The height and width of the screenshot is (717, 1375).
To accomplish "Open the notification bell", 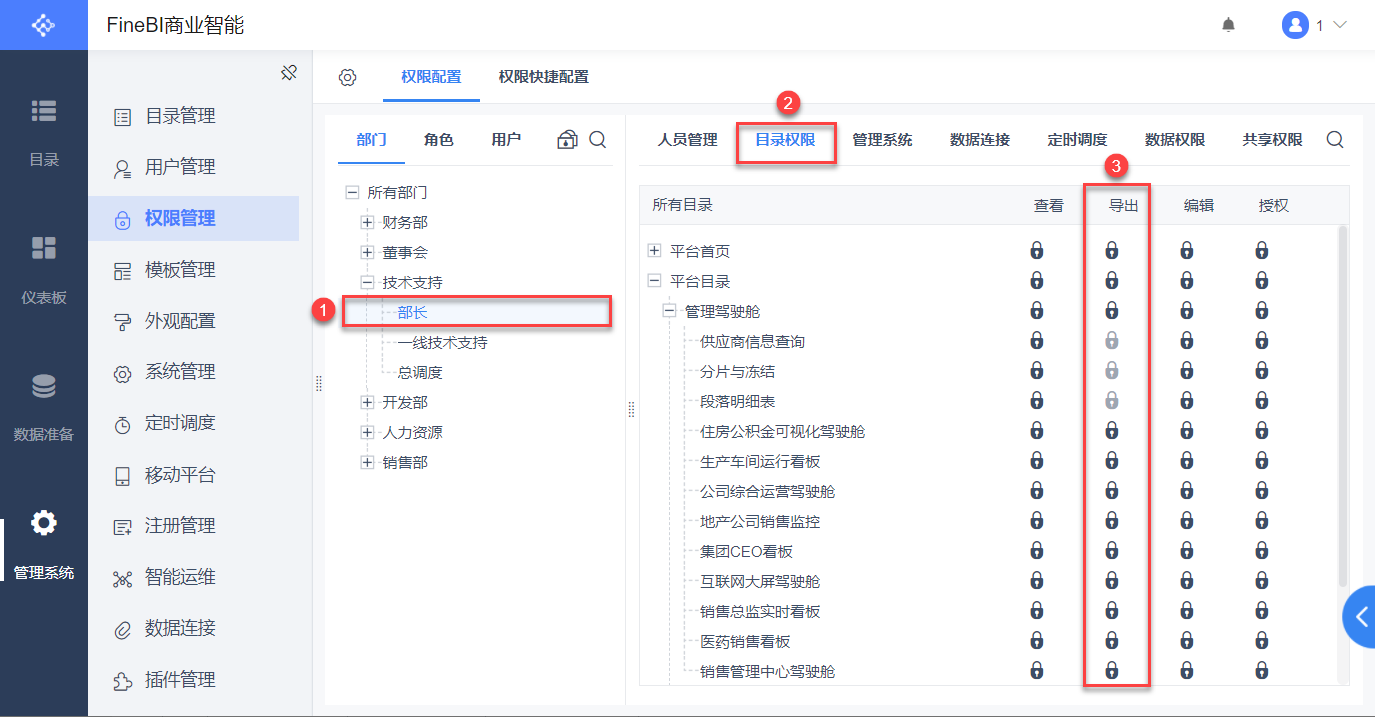I will point(1229,25).
